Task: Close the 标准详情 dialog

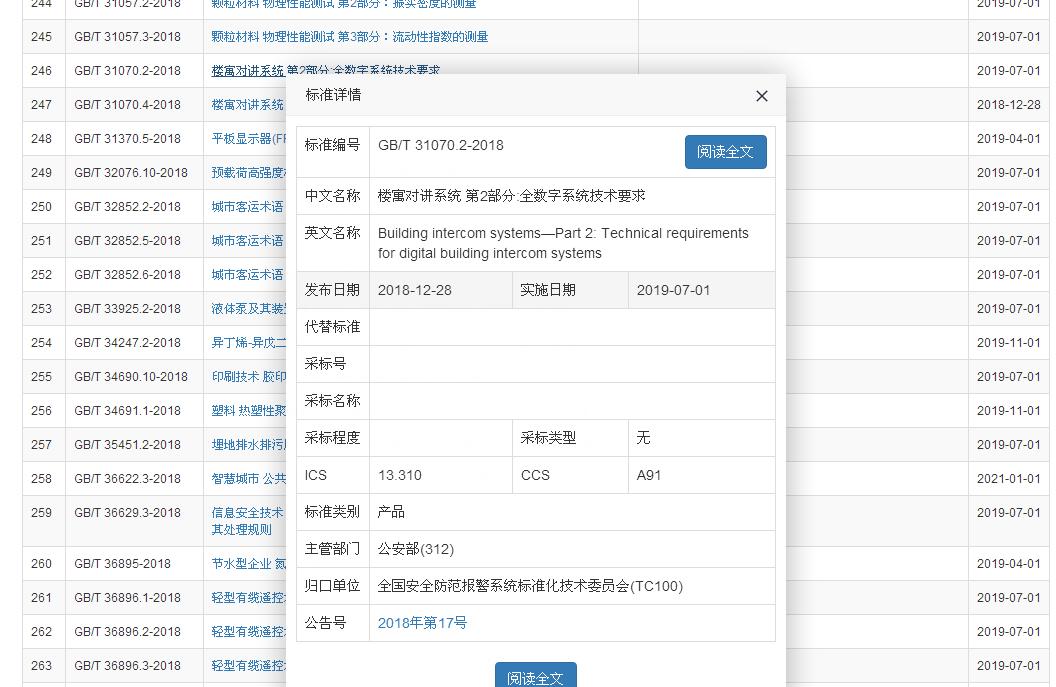Action: tap(762, 96)
